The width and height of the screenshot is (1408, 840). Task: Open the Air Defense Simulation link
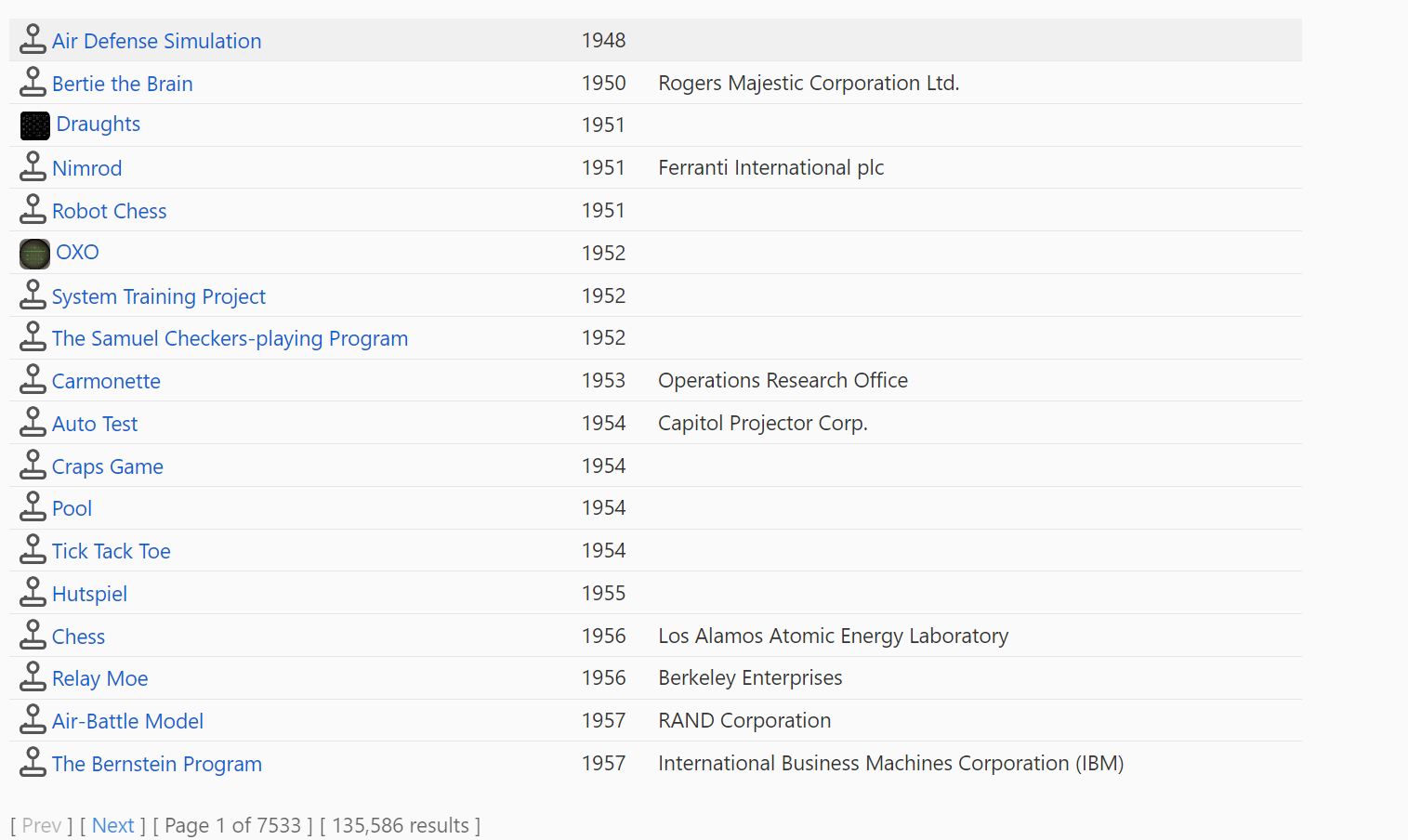(157, 41)
